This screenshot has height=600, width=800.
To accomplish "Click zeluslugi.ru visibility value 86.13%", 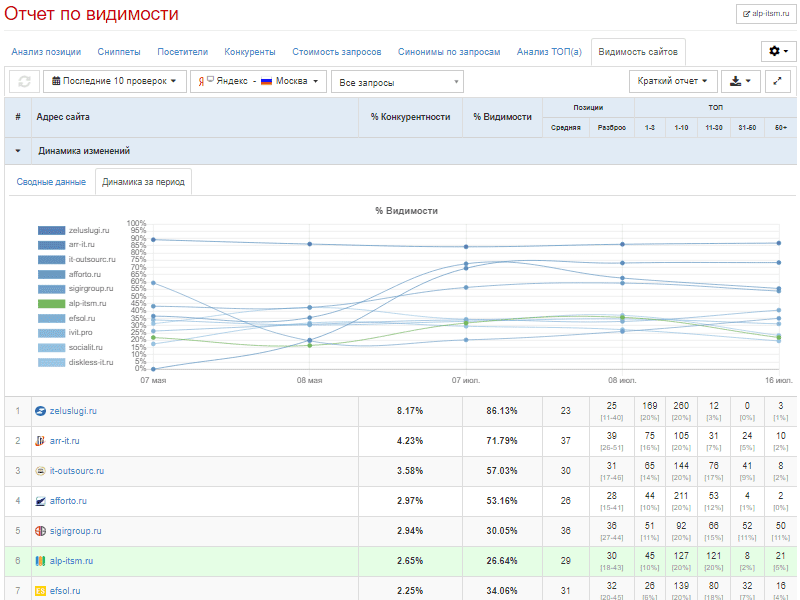I will click(x=502, y=411).
